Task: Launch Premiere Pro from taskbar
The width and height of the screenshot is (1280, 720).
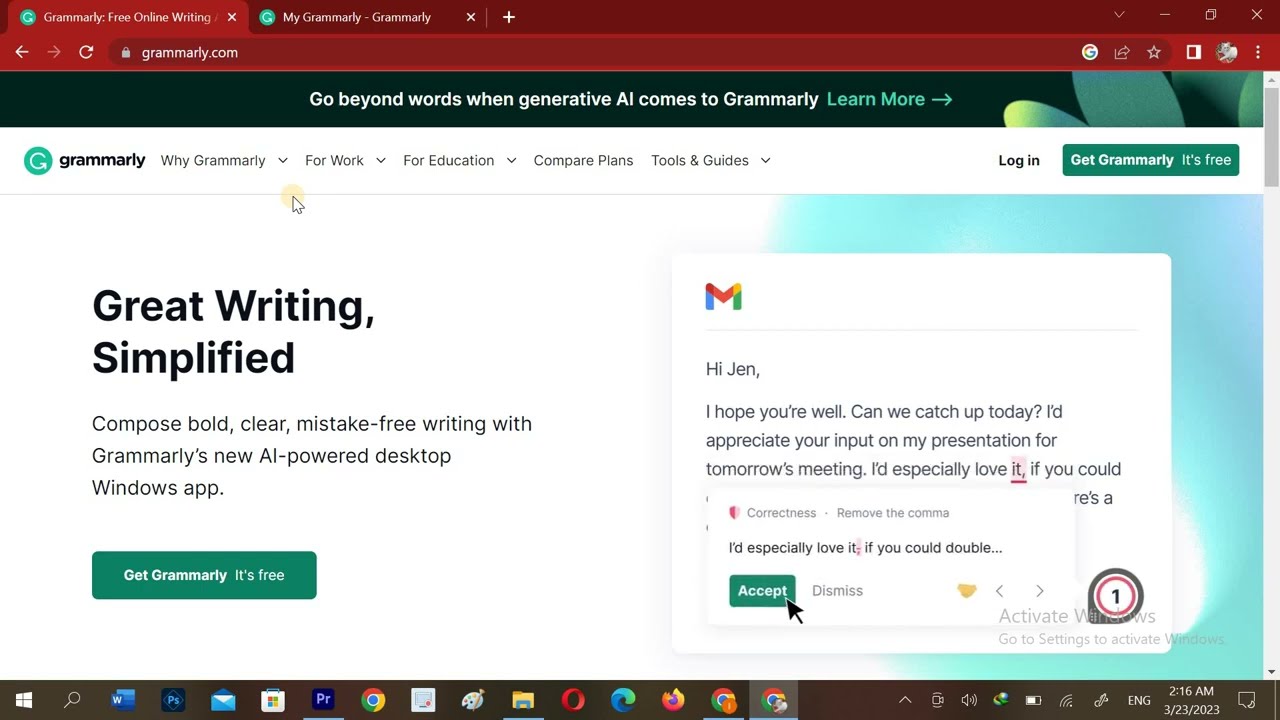Action: point(323,700)
